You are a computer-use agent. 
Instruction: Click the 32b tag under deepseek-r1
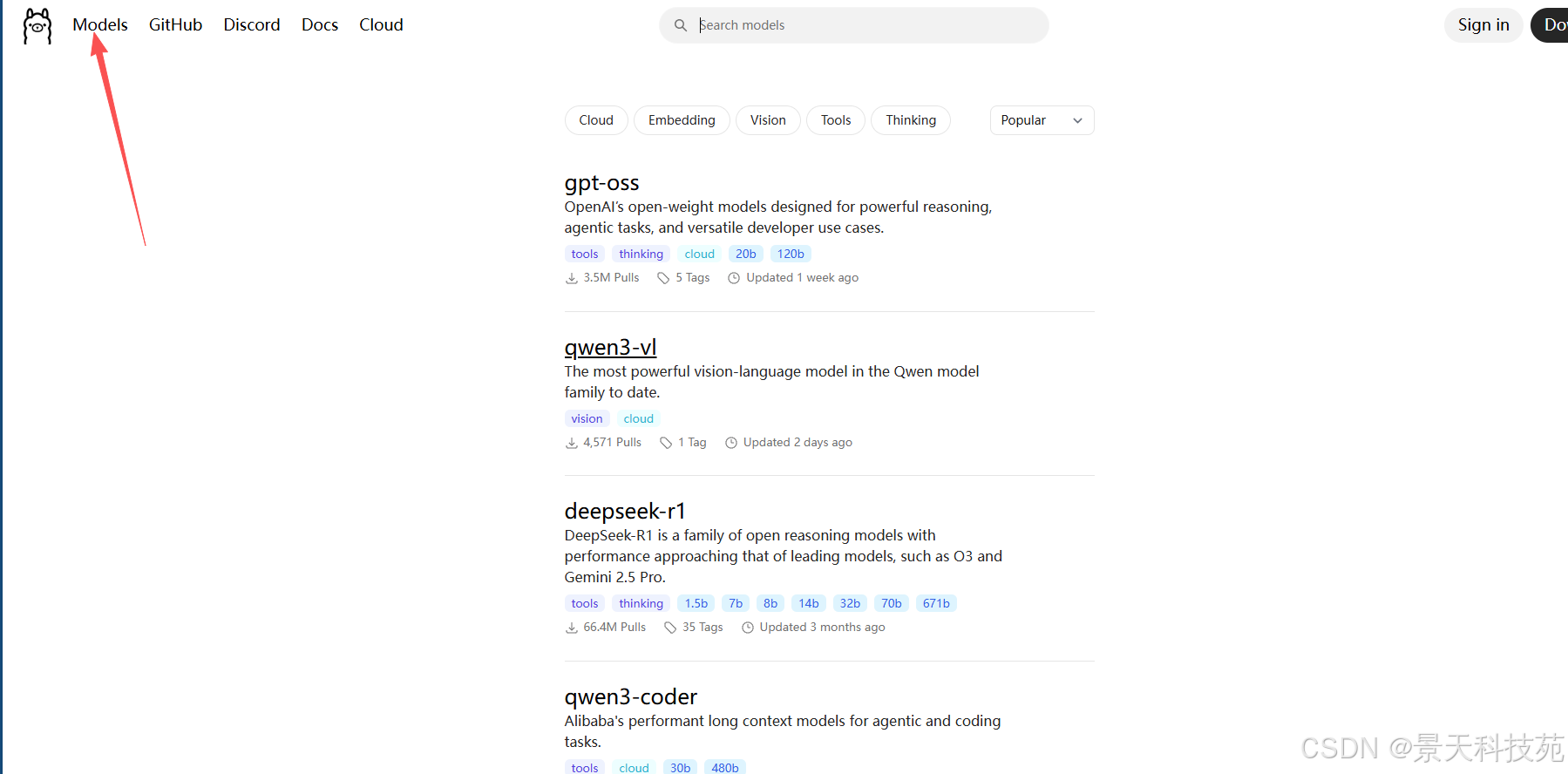click(850, 603)
